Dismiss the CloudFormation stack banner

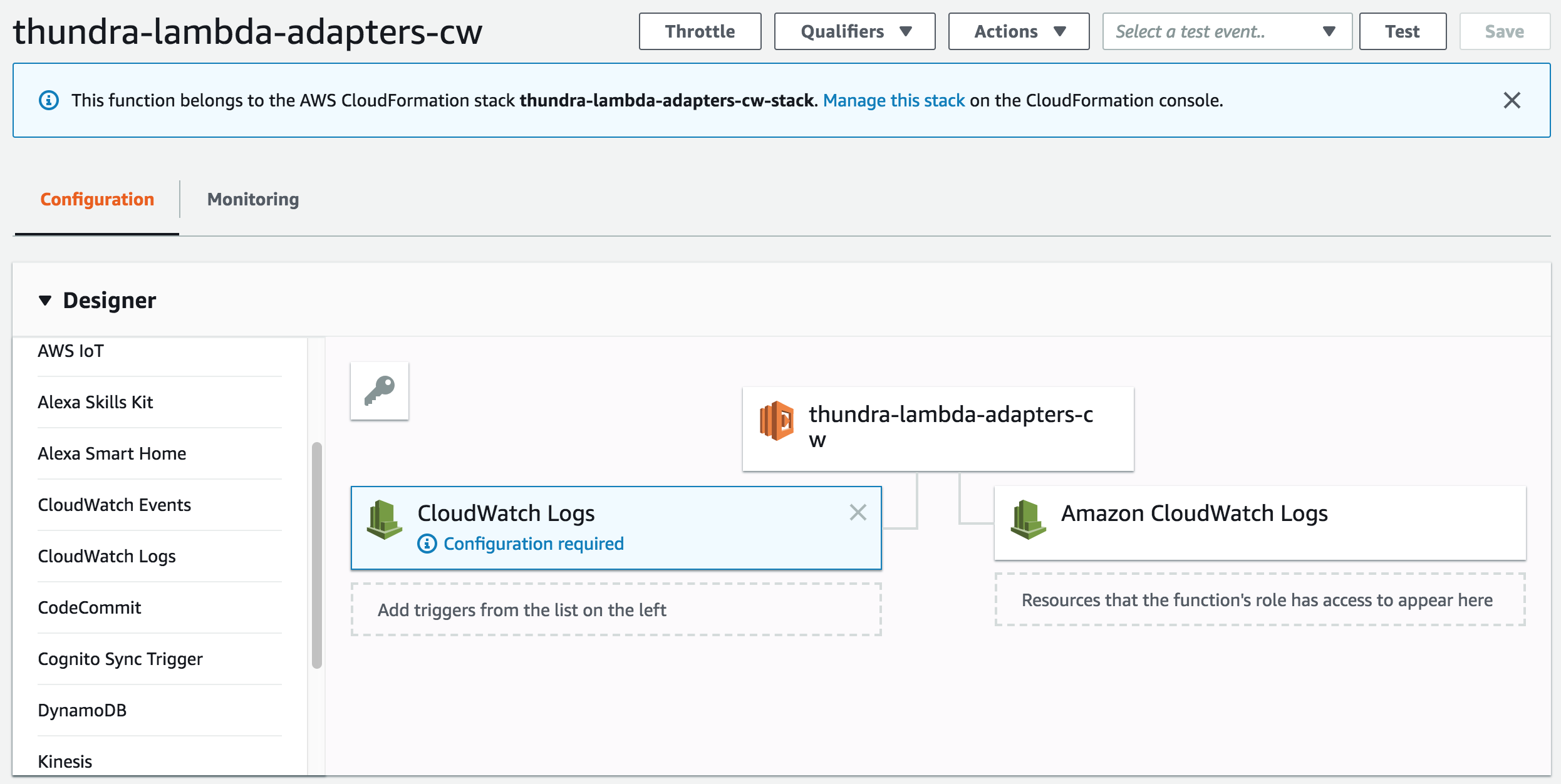coord(1512,100)
